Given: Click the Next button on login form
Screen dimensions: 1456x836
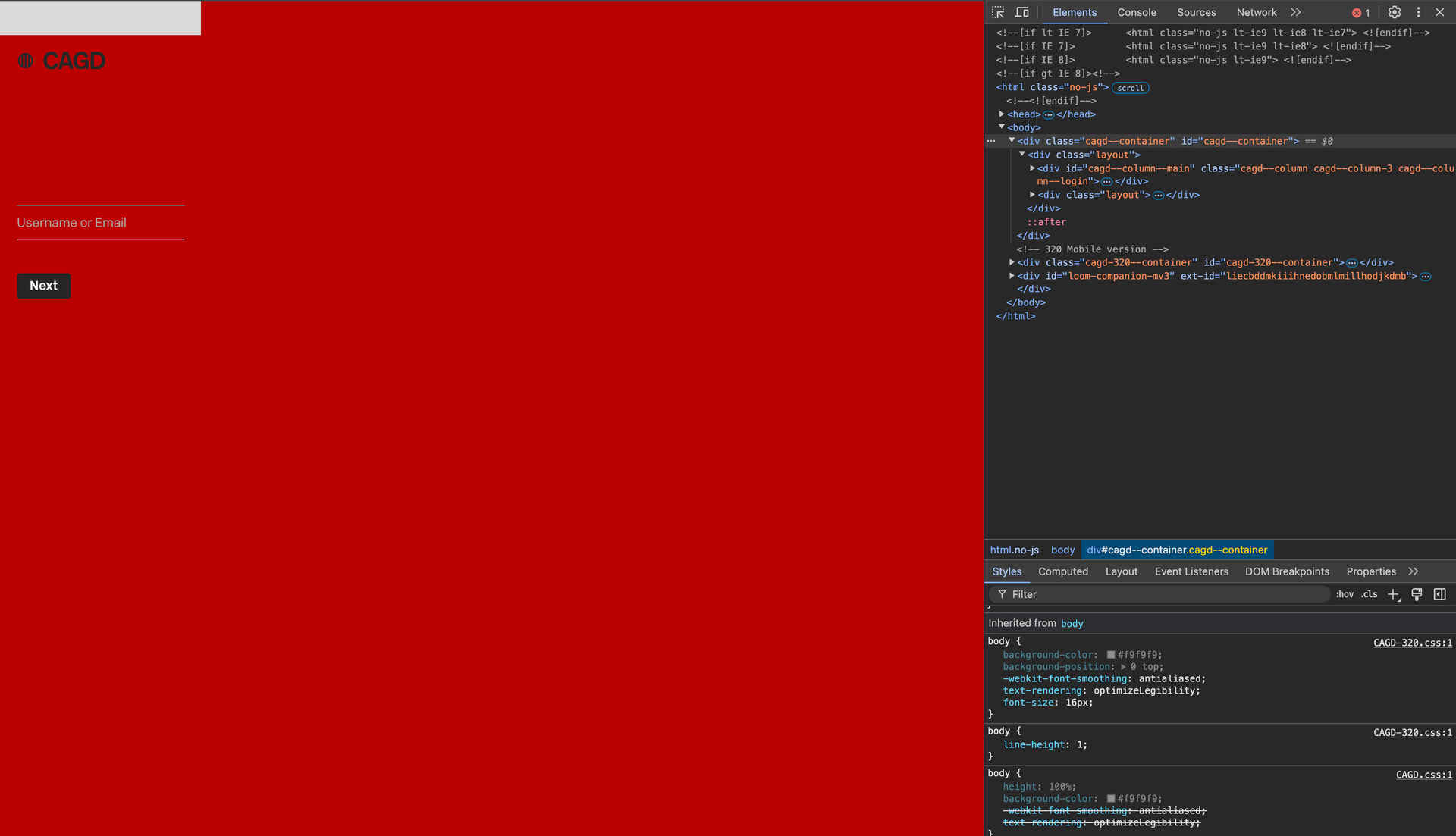Looking at the screenshot, I should (x=43, y=285).
